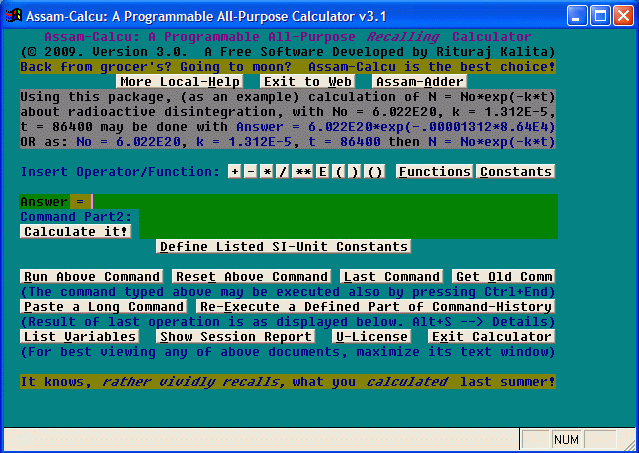The width and height of the screenshot is (639, 453).
Task: Run Above Command
Action: click(92, 277)
